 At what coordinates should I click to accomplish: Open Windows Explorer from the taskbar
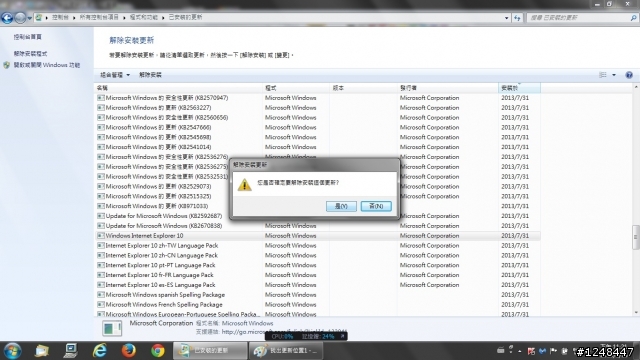pyautogui.click(x=42, y=351)
